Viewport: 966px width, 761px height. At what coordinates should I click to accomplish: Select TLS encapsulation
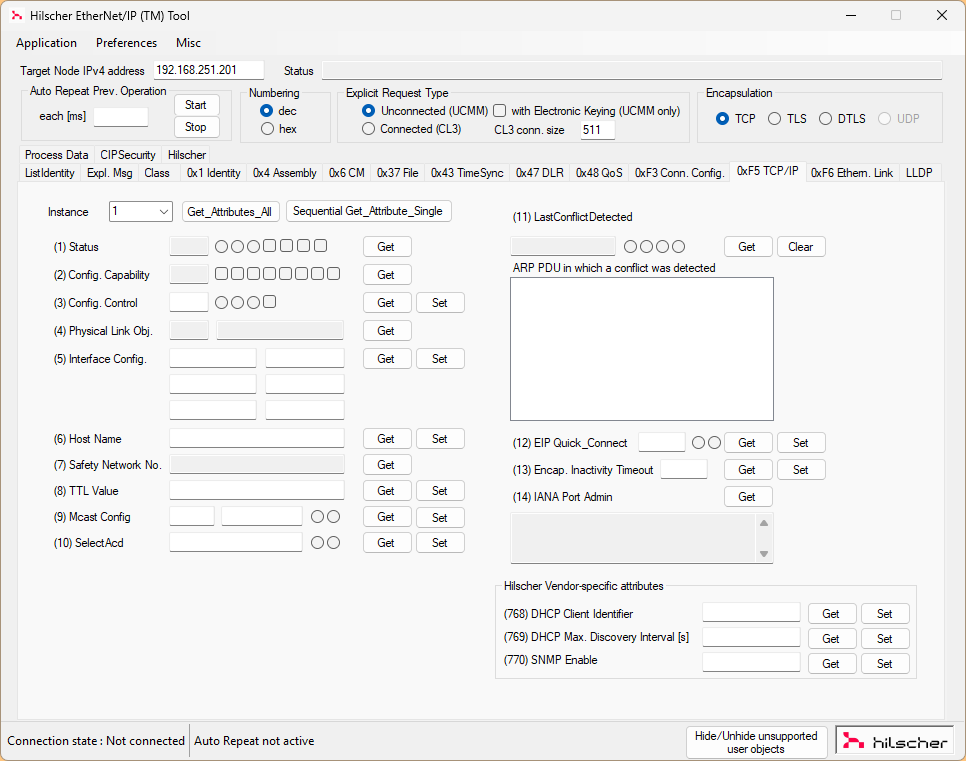(x=774, y=118)
